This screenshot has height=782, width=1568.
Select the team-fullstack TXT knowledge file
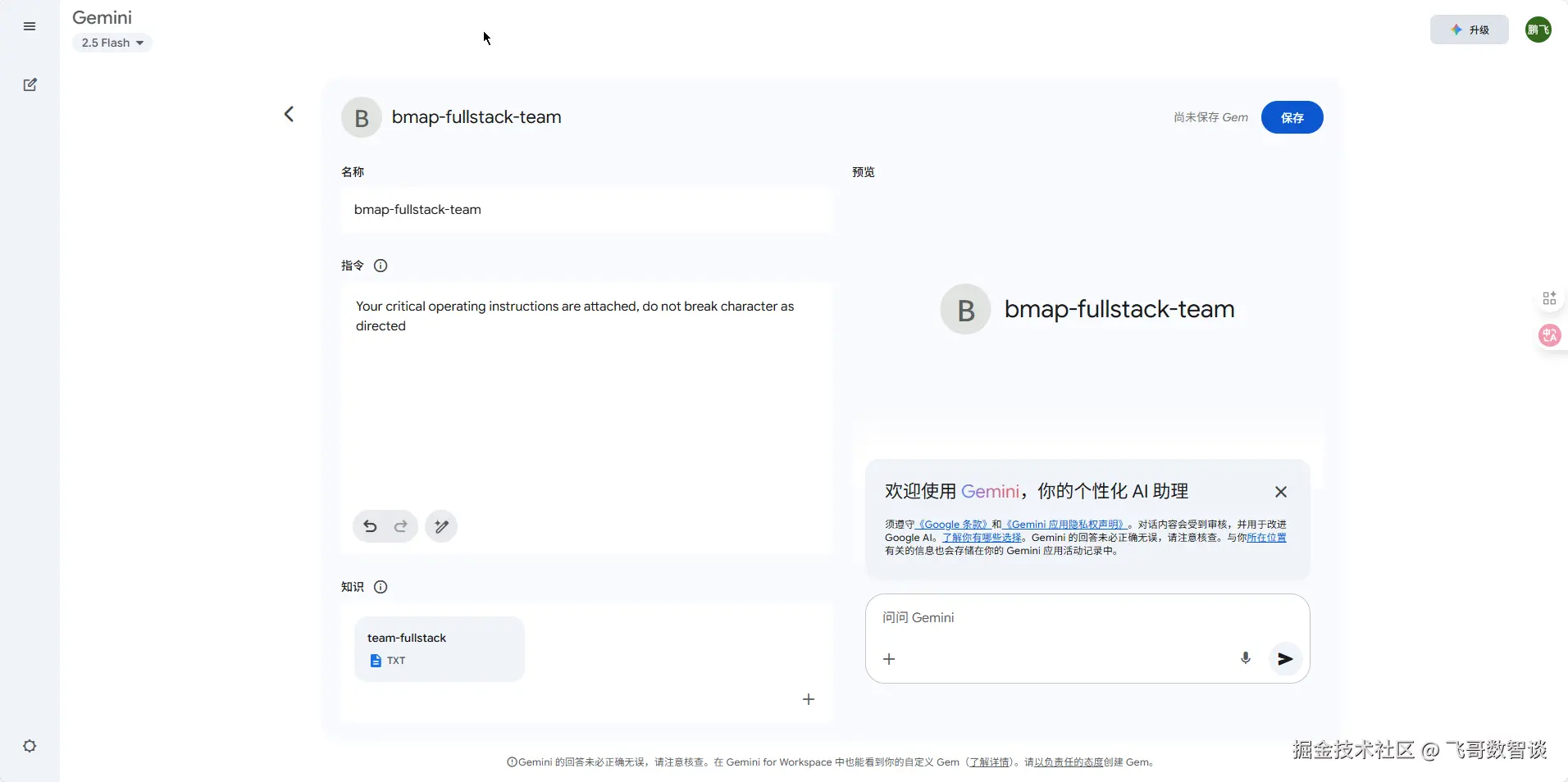440,648
